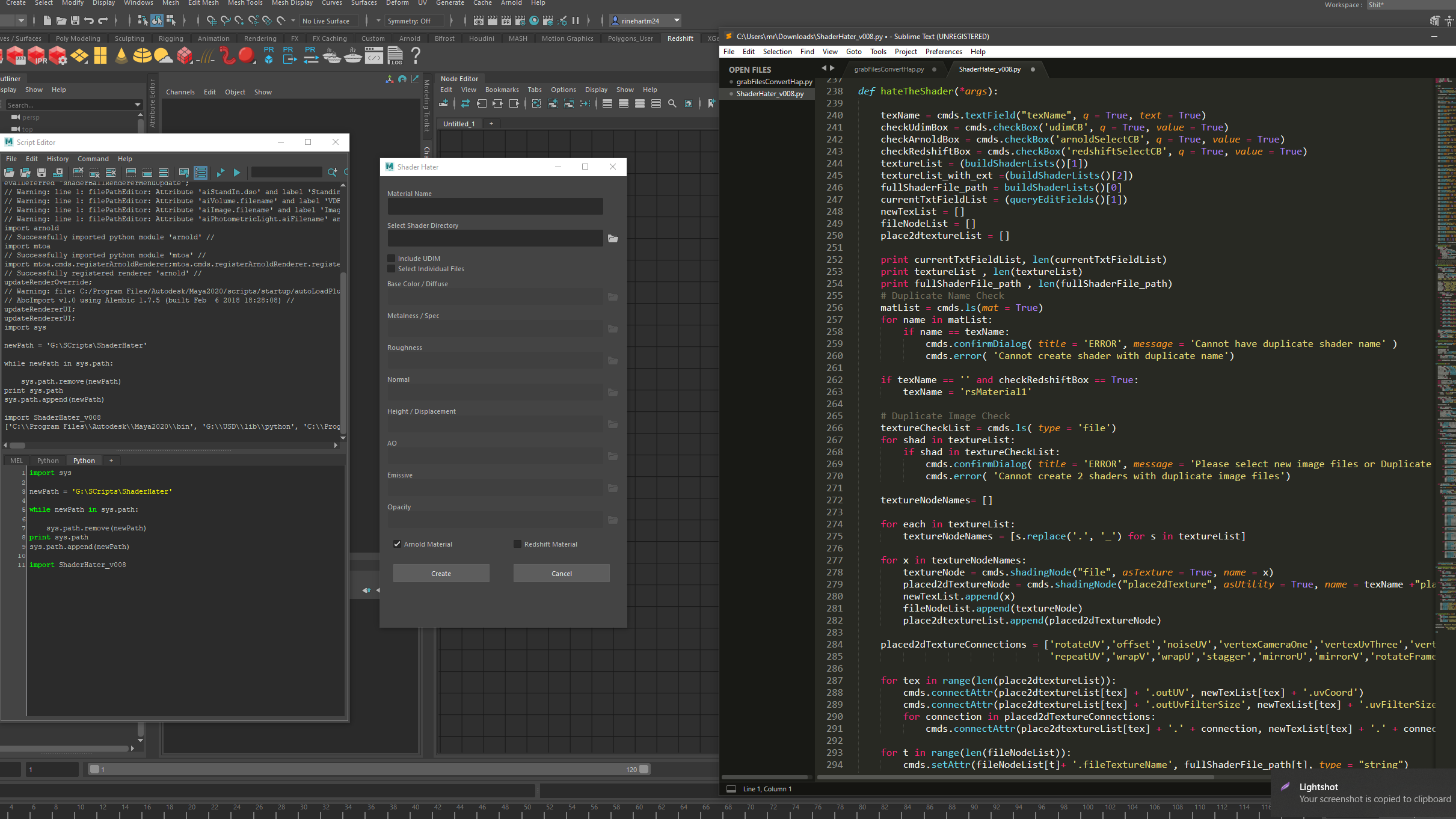The width and height of the screenshot is (1456, 819).
Task: Switch to grabFilesConvertHap.py tab in Sublime
Action: coord(889,69)
